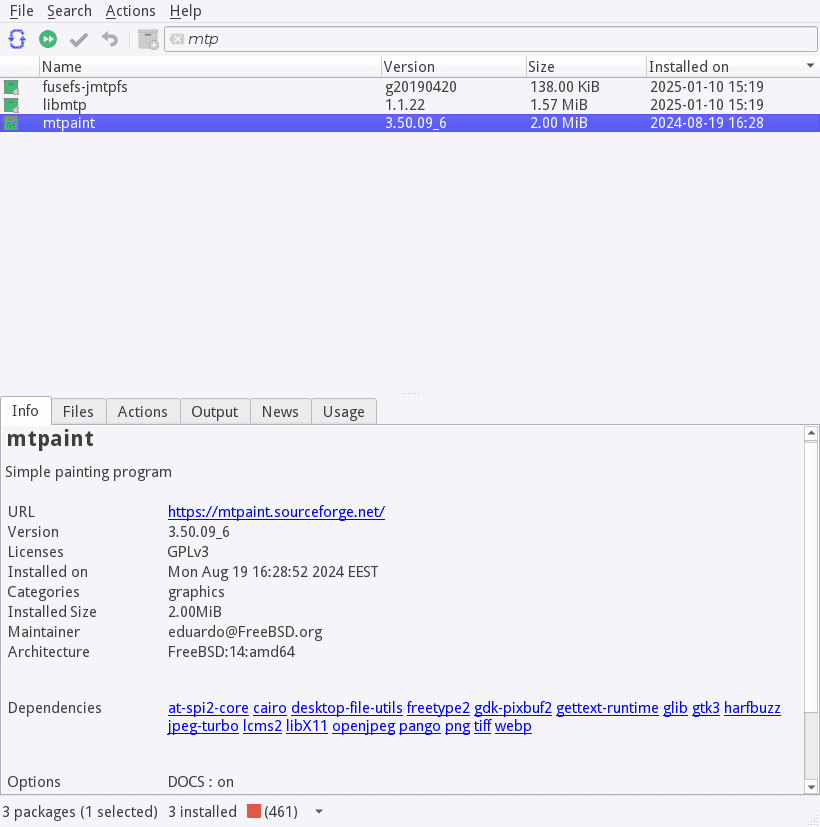Open the status bar dropdown arrow
This screenshot has height=827, width=820.
pyautogui.click(x=319, y=812)
